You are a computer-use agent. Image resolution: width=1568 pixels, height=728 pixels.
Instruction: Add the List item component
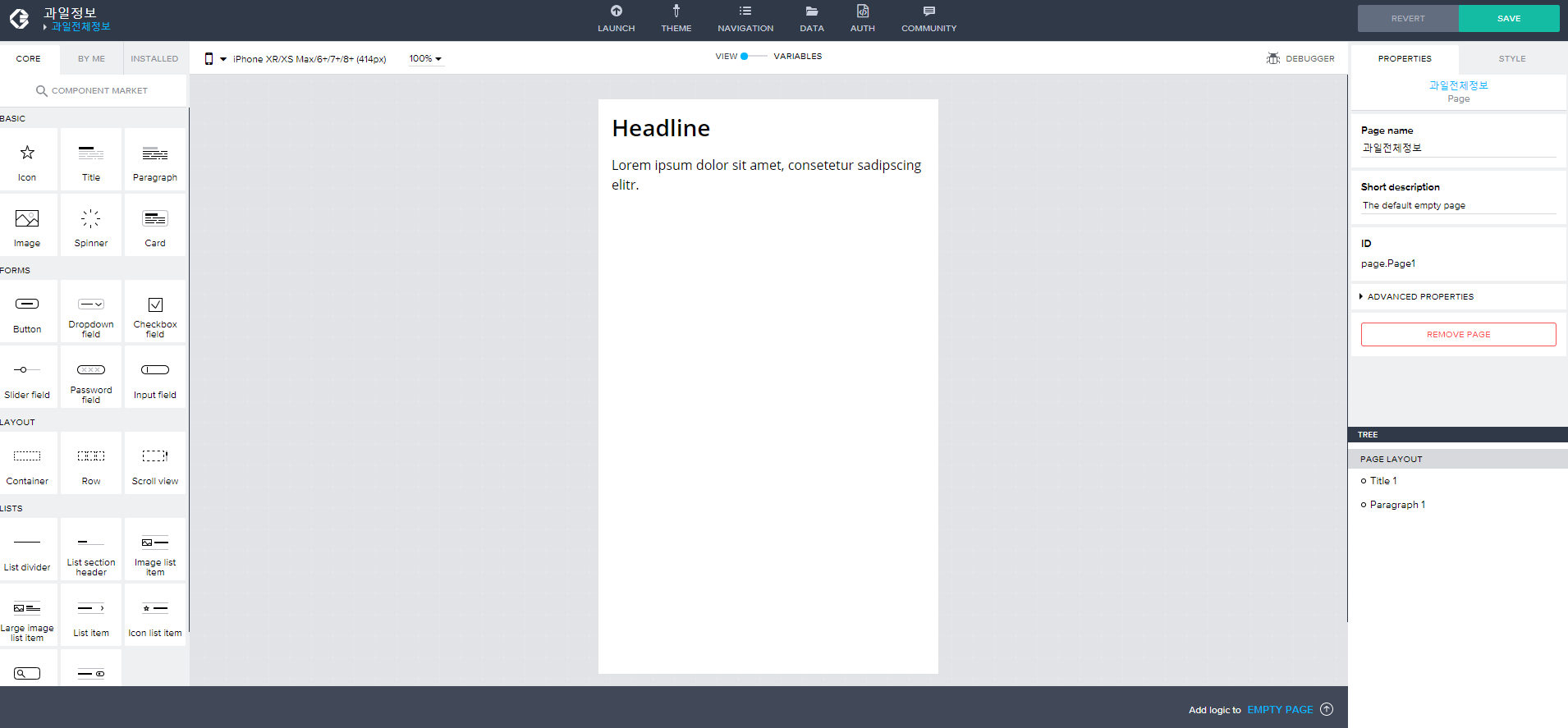91,616
